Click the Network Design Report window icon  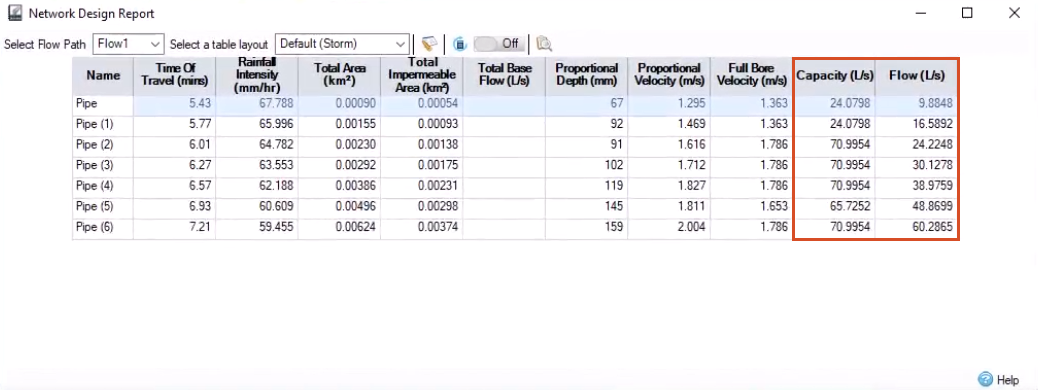click(x=14, y=13)
